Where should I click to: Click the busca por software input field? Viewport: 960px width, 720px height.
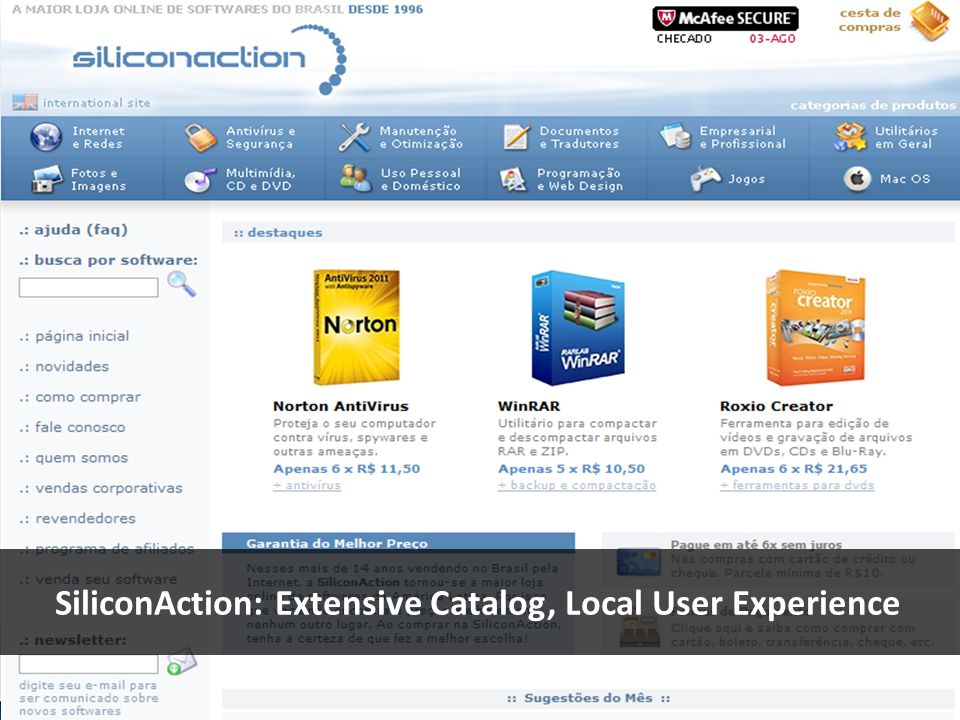pos(88,287)
